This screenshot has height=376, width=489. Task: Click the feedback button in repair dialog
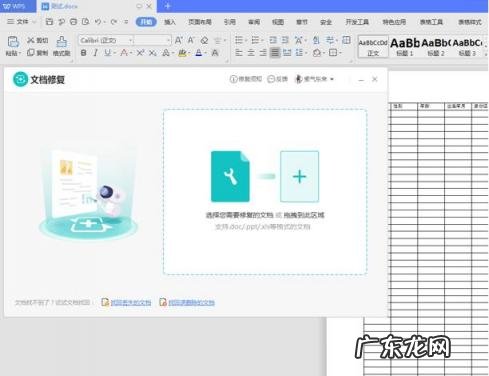pyautogui.click(x=278, y=79)
